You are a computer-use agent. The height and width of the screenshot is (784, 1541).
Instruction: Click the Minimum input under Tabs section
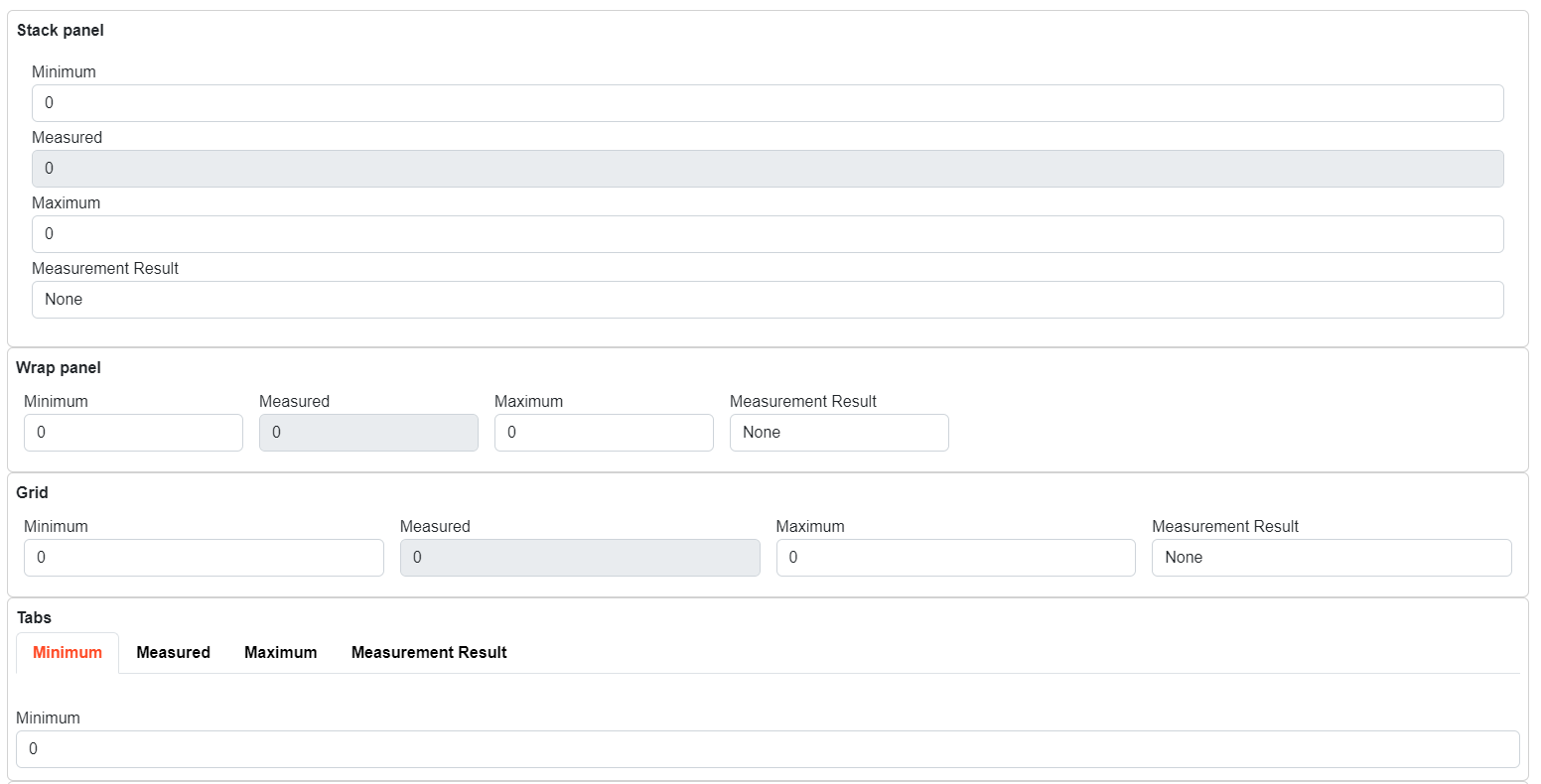coord(767,749)
